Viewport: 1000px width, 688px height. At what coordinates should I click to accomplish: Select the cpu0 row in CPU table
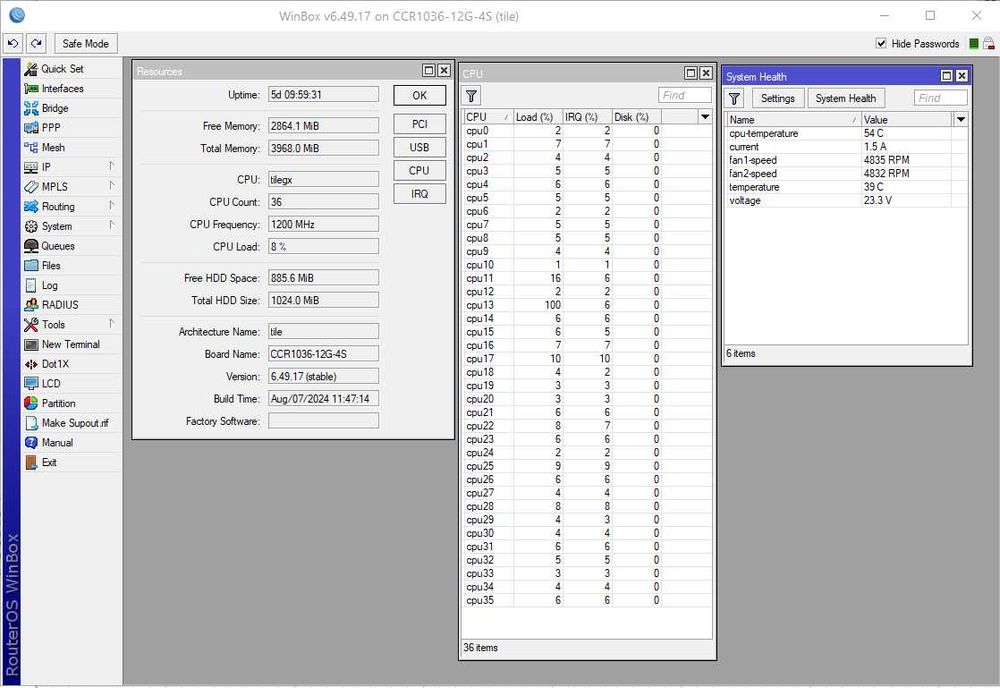tap(587, 131)
